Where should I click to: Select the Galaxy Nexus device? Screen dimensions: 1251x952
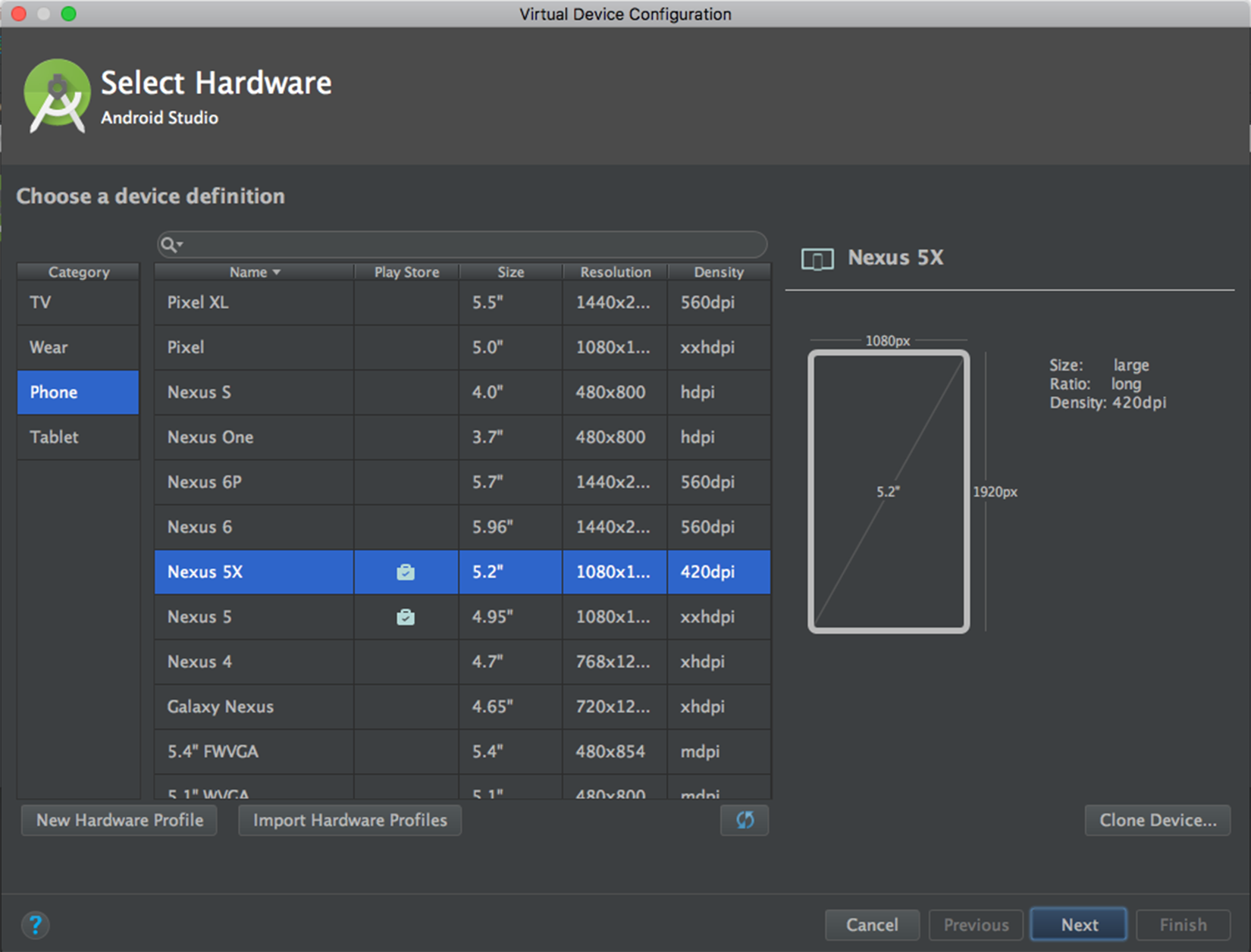220,706
